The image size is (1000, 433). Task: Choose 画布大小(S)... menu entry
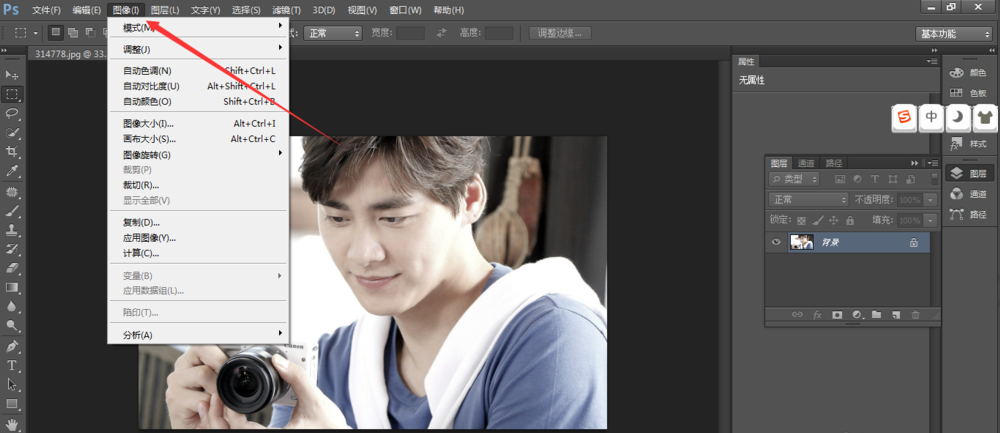pos(149,139)
